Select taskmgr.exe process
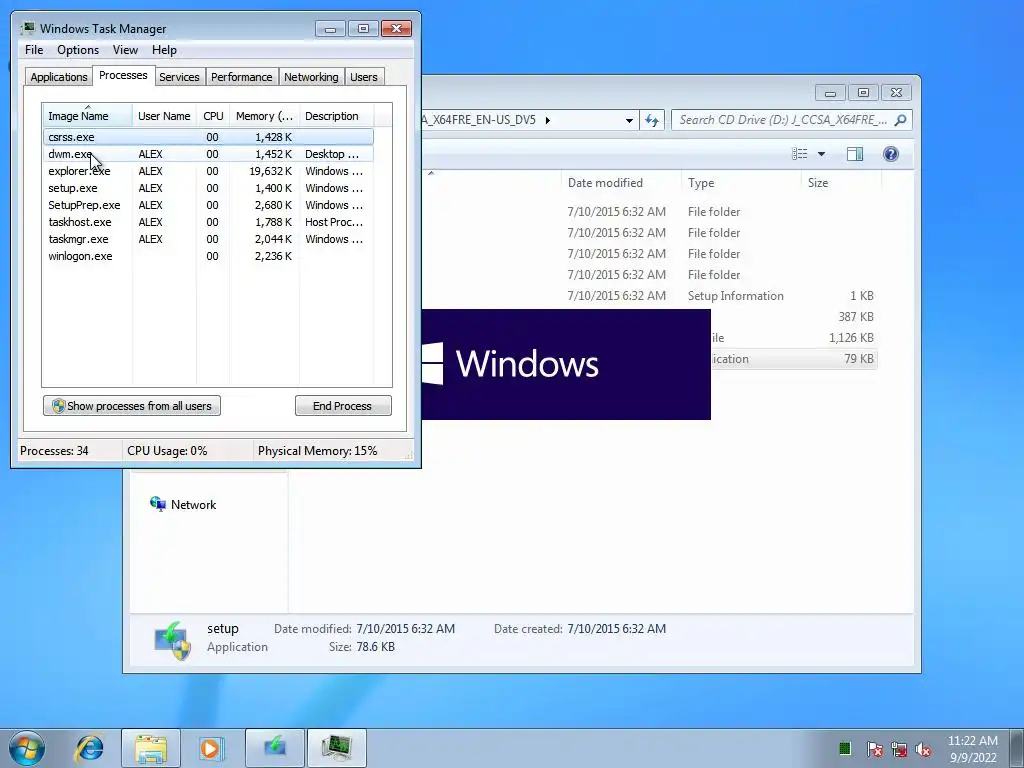This screenshot has width=1024, height=768. click(x=208, y=239)
